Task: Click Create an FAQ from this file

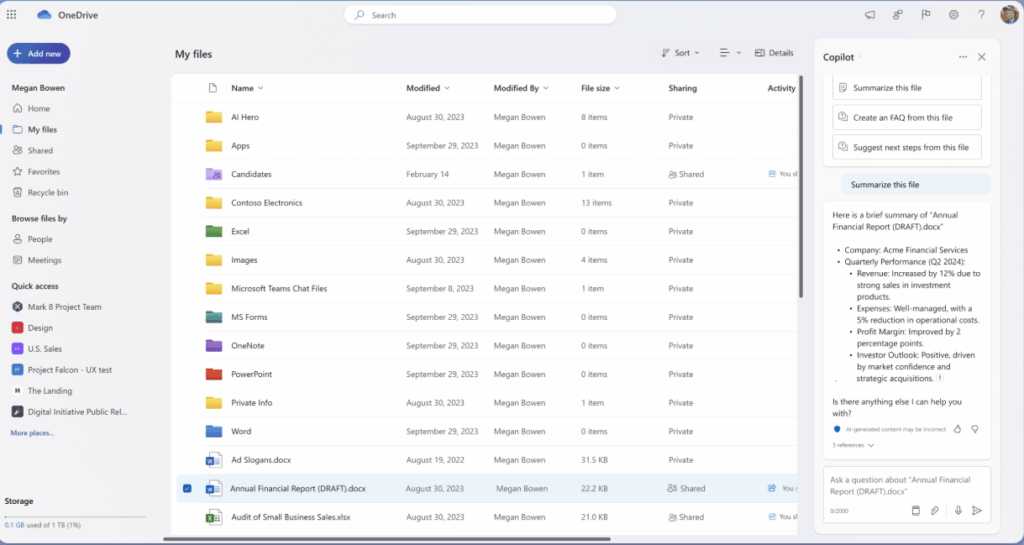Action: coord(906,117)
